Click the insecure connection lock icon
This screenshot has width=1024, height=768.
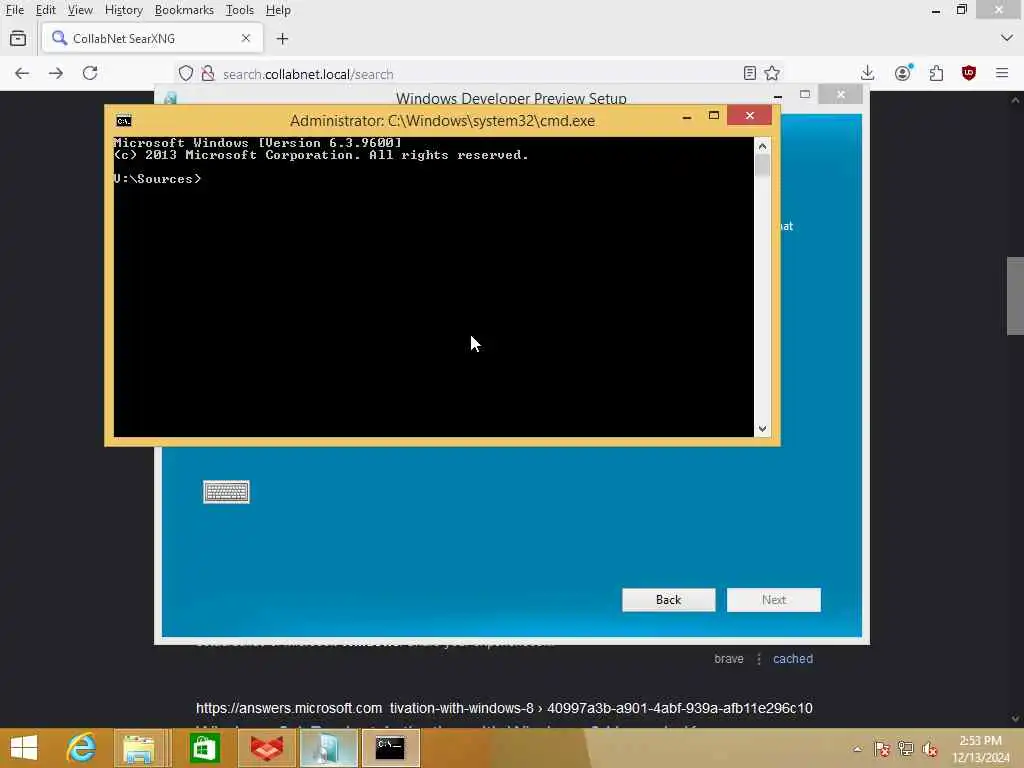click(x=208, y=73)
